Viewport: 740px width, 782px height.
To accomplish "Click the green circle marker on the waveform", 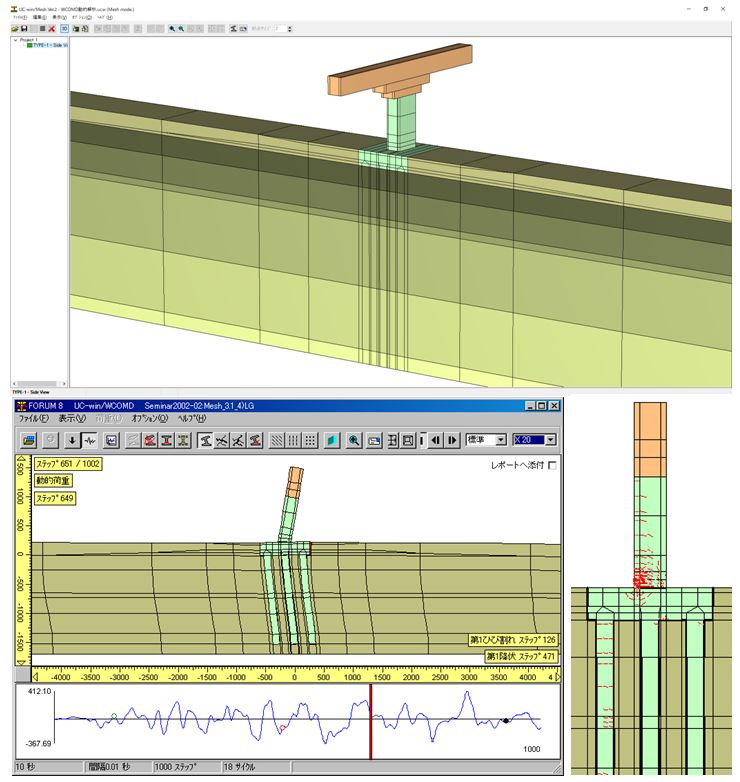I will pos(114,716).
